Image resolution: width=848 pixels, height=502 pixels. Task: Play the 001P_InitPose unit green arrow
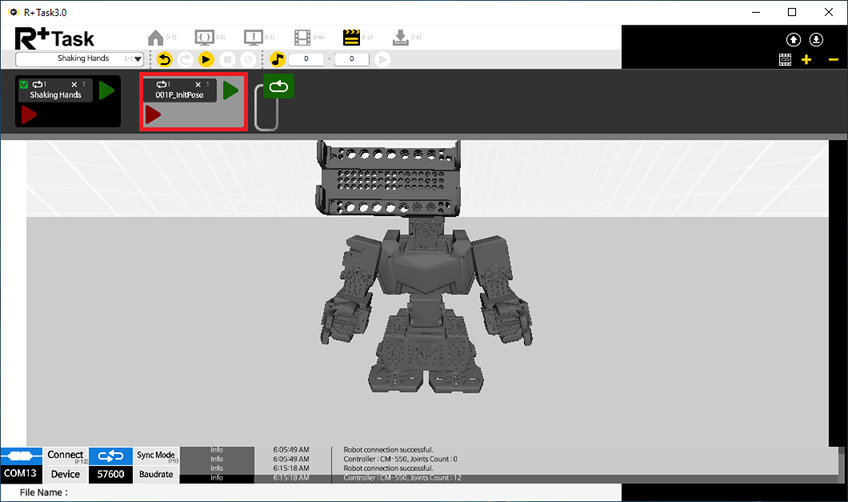click(231, 91)
